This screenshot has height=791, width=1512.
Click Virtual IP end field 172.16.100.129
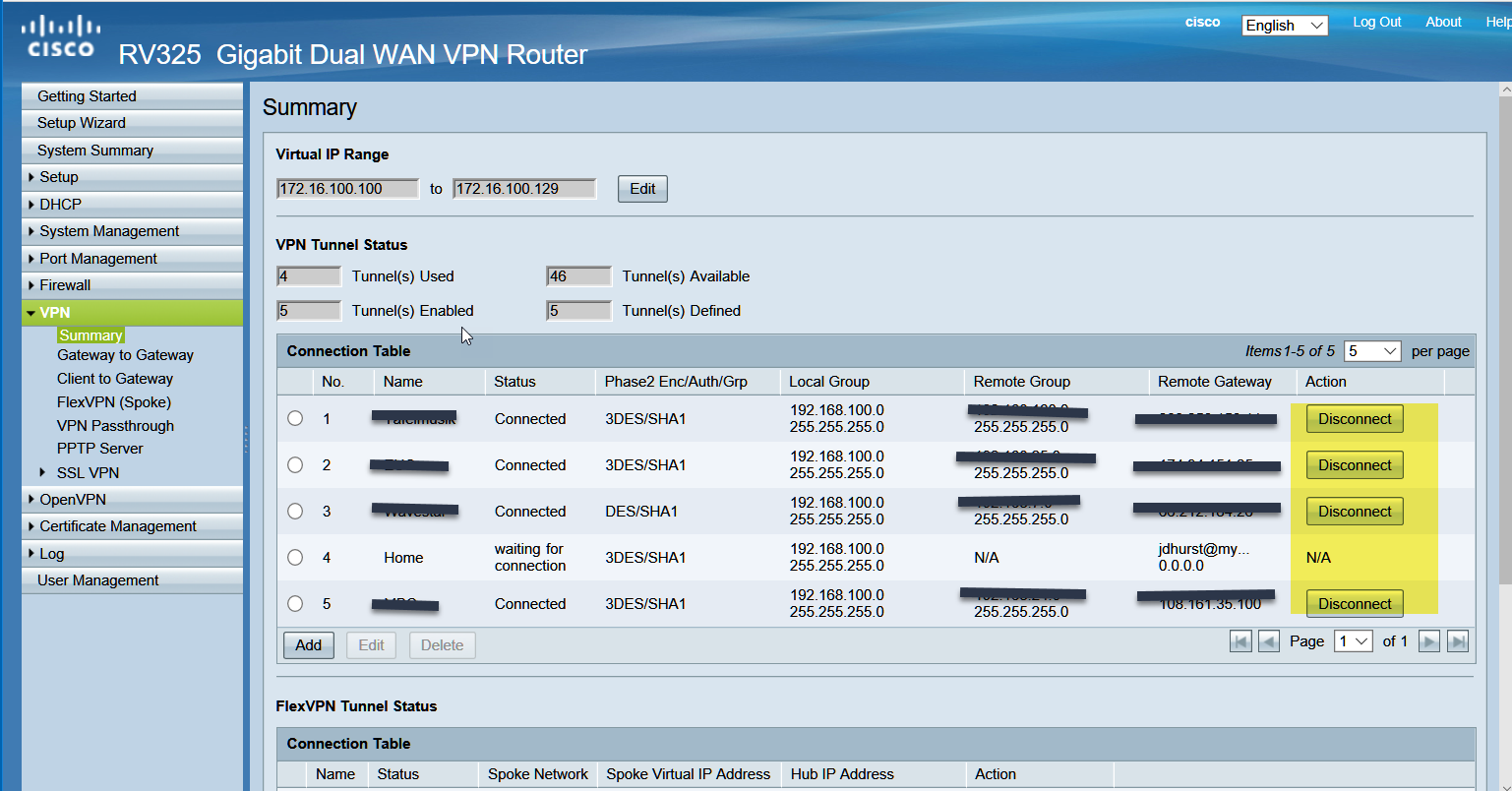pos(524,189)
